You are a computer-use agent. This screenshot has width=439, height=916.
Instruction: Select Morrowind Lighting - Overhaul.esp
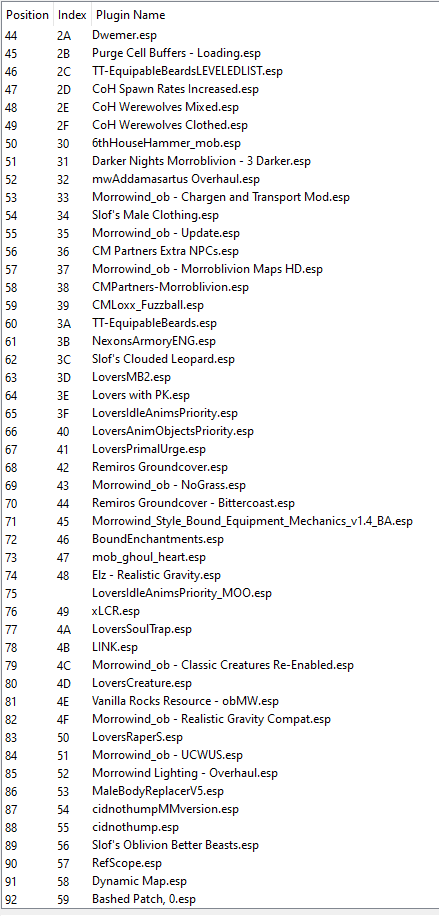[x=185, y=773]
